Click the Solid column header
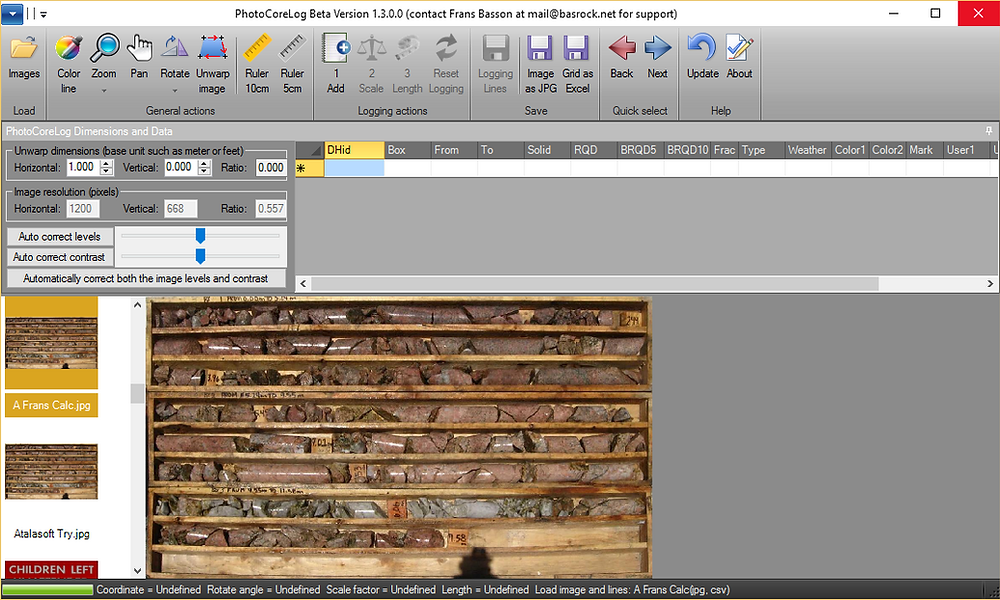 [x=547, y=150]
